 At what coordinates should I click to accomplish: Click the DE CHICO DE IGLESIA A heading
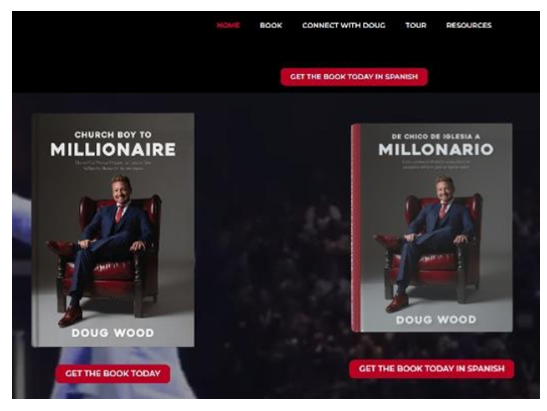point(436,136)
